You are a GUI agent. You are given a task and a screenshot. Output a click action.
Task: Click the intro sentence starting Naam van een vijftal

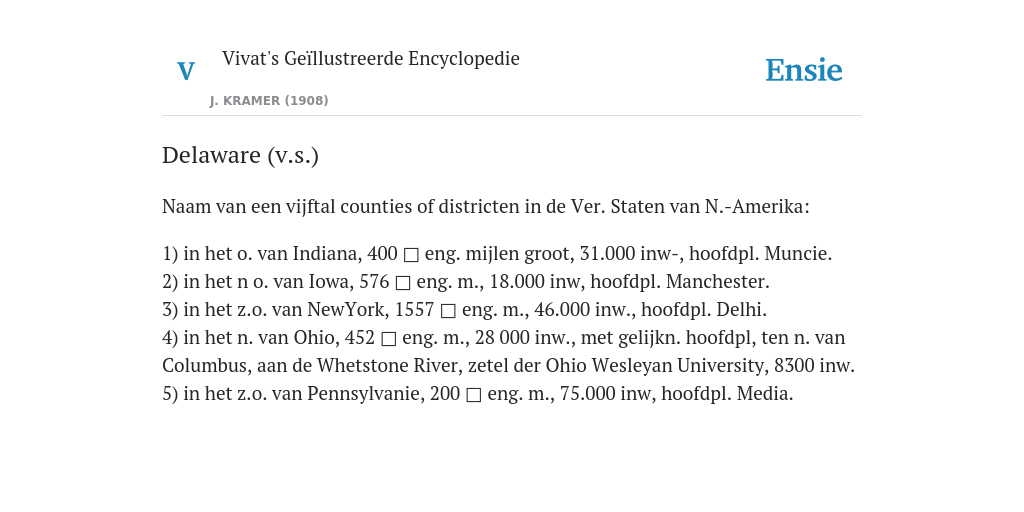[x=486, y=206]
